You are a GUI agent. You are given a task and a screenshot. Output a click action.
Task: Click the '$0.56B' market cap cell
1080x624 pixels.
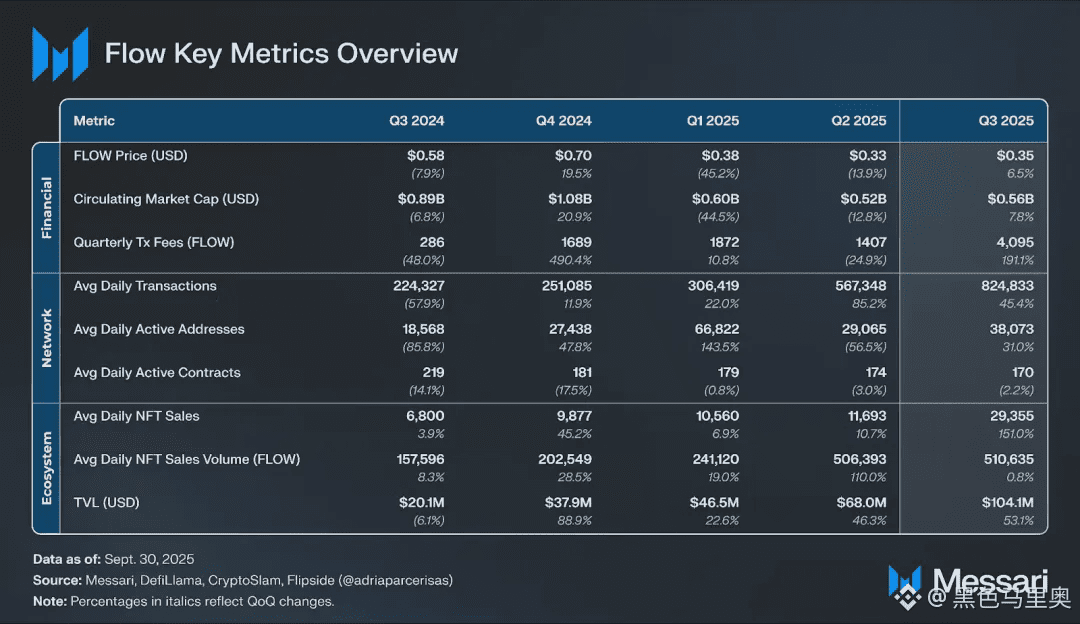coord(1011,199)
